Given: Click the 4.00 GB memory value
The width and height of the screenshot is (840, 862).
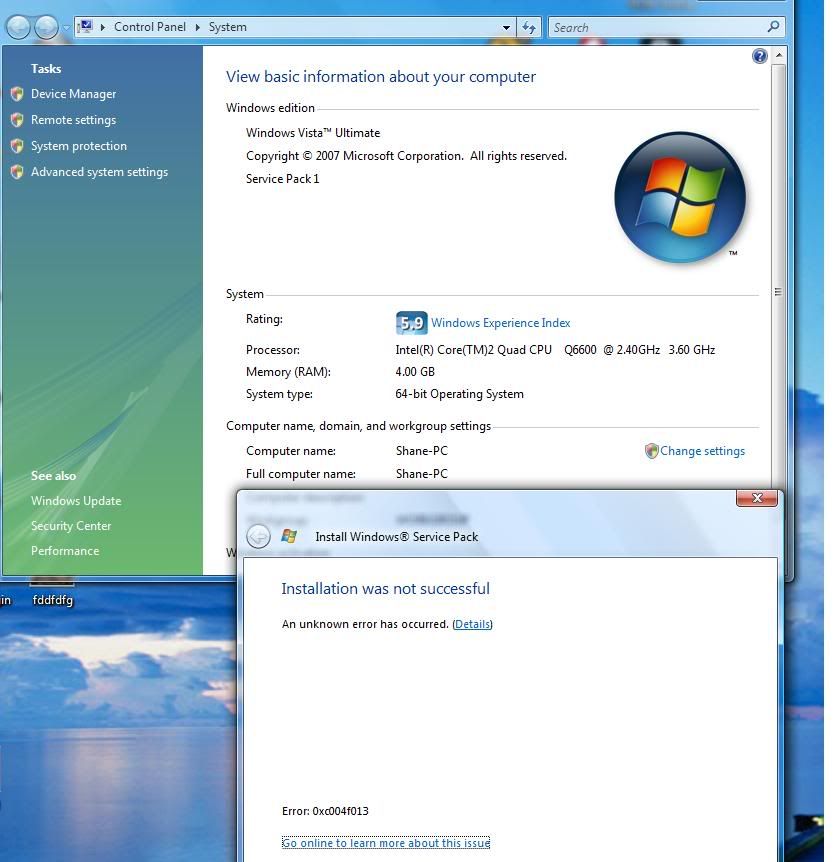Looking at the screenshot, I should [415, 372].
